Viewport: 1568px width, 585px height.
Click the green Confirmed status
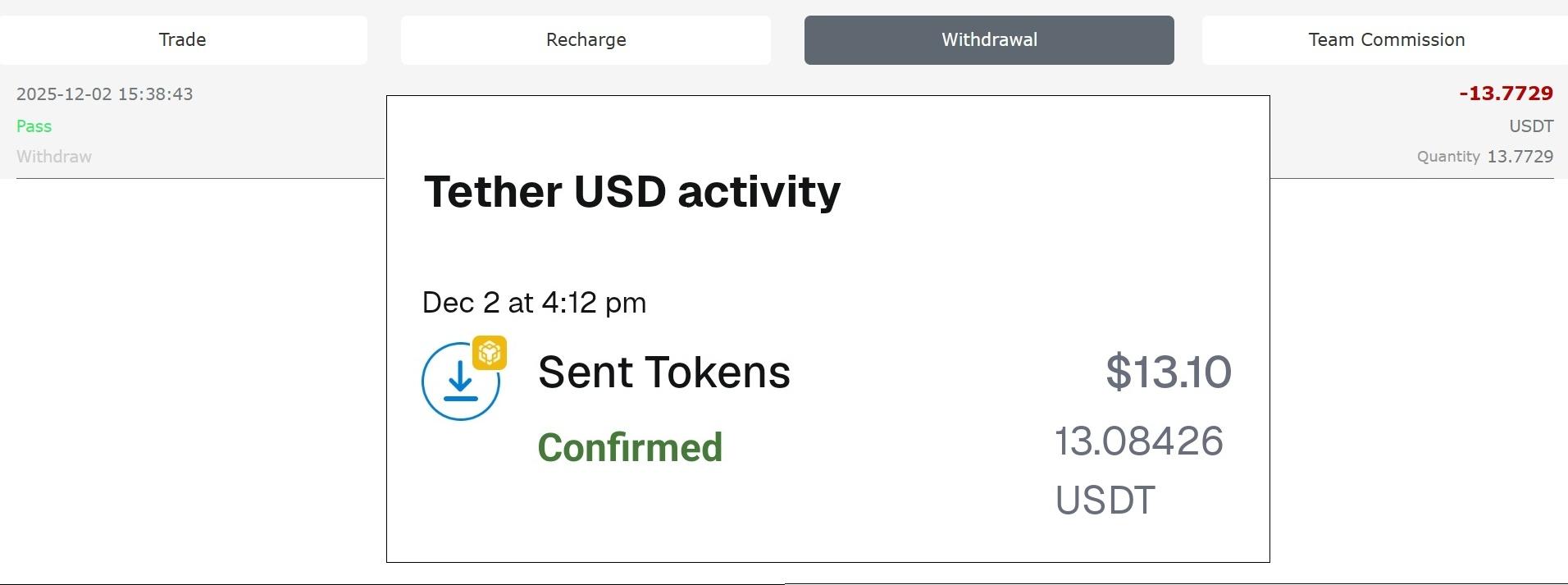coord(630,448)
